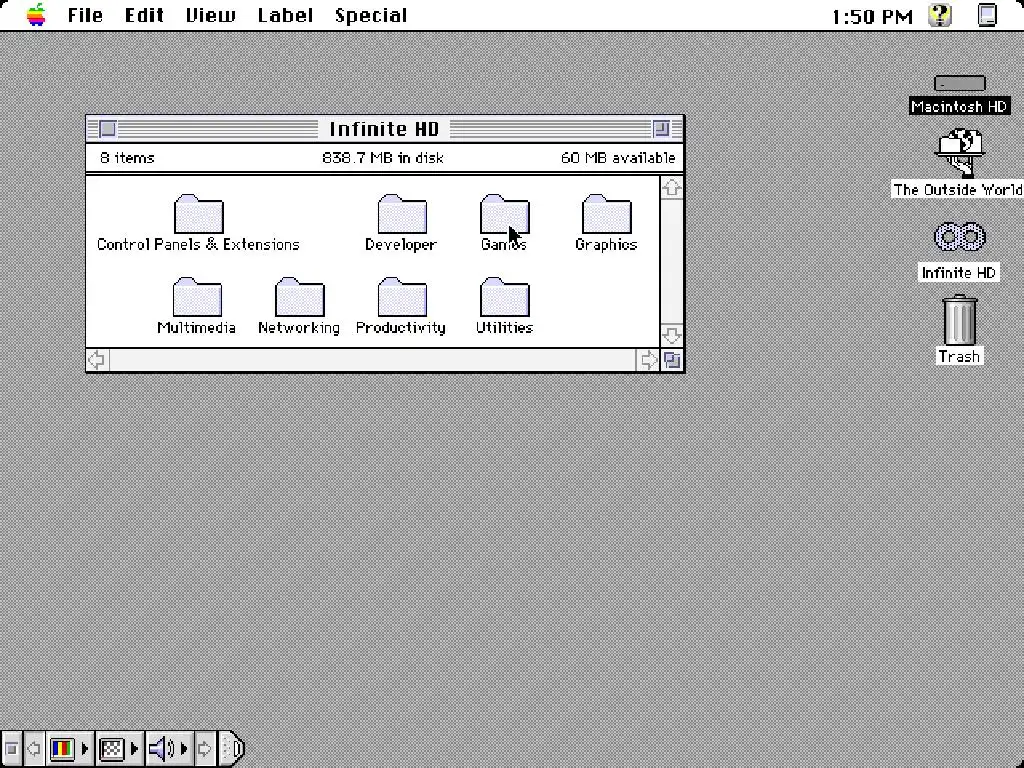
Task: Select the Games folder icon
Action: point(504,214)
